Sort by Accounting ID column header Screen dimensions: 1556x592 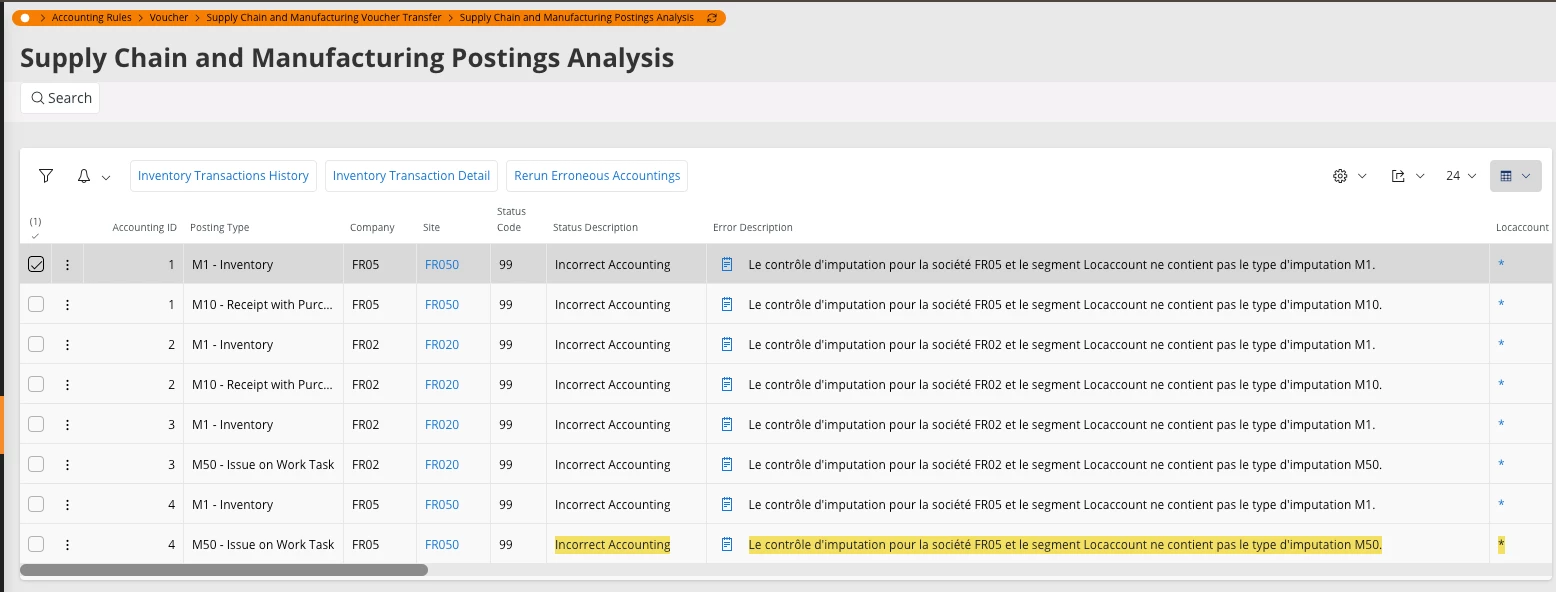pyautogui.click(x=144, y=228)
